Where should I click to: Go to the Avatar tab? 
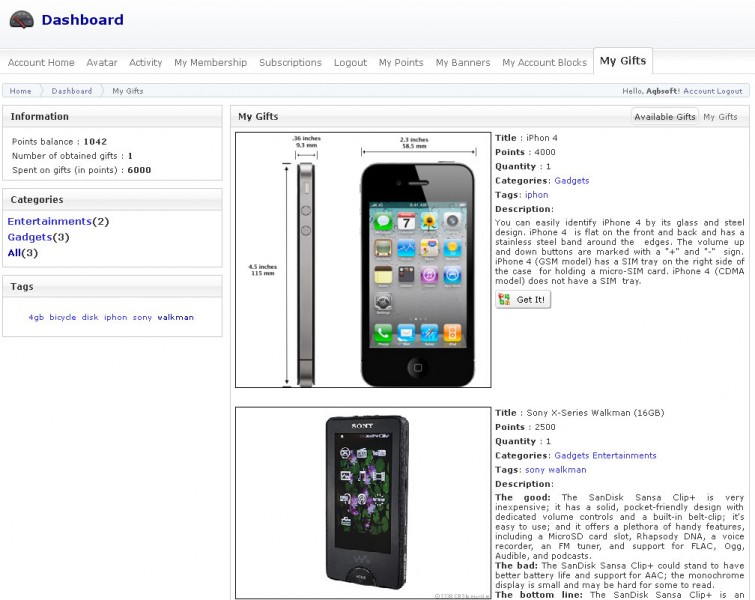click(x=102, y=63)
